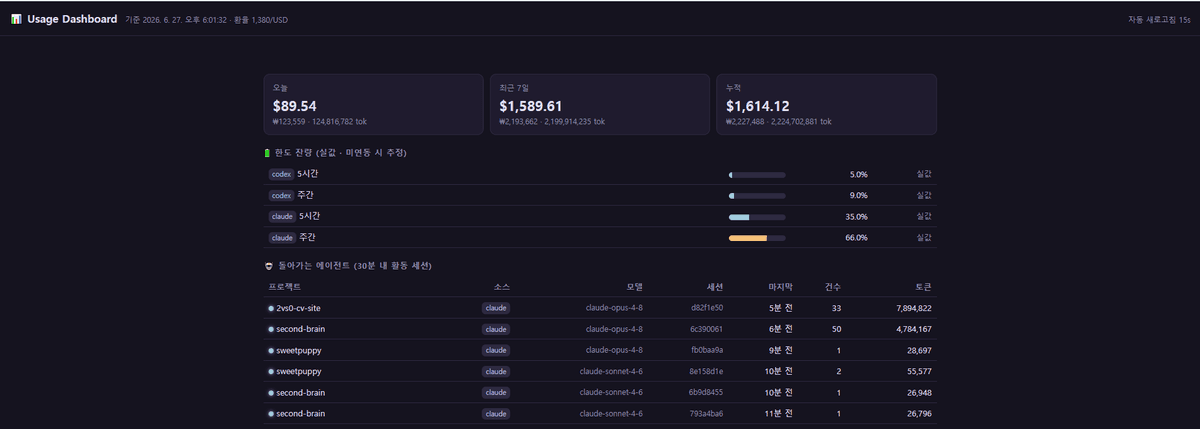The width and height of the screenshot is (1200, 429).
Task: Click the claude source badge in session 6c390061 row
Action: point(496,329)
